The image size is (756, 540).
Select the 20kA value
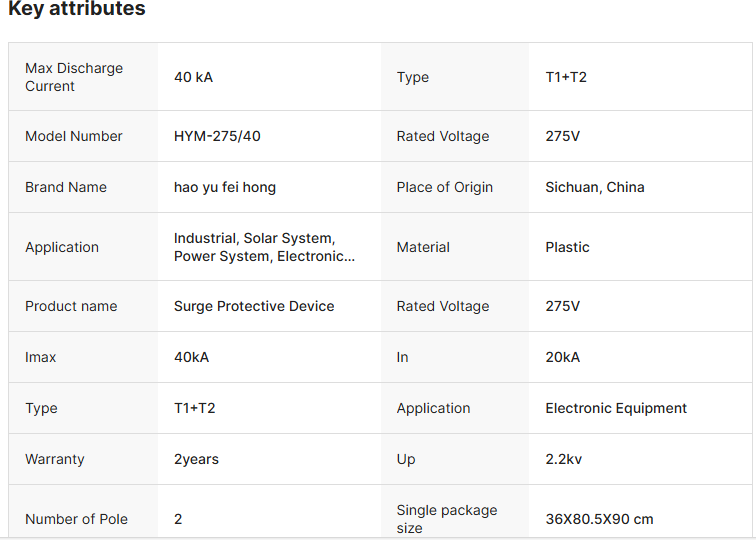pos(562,357)
